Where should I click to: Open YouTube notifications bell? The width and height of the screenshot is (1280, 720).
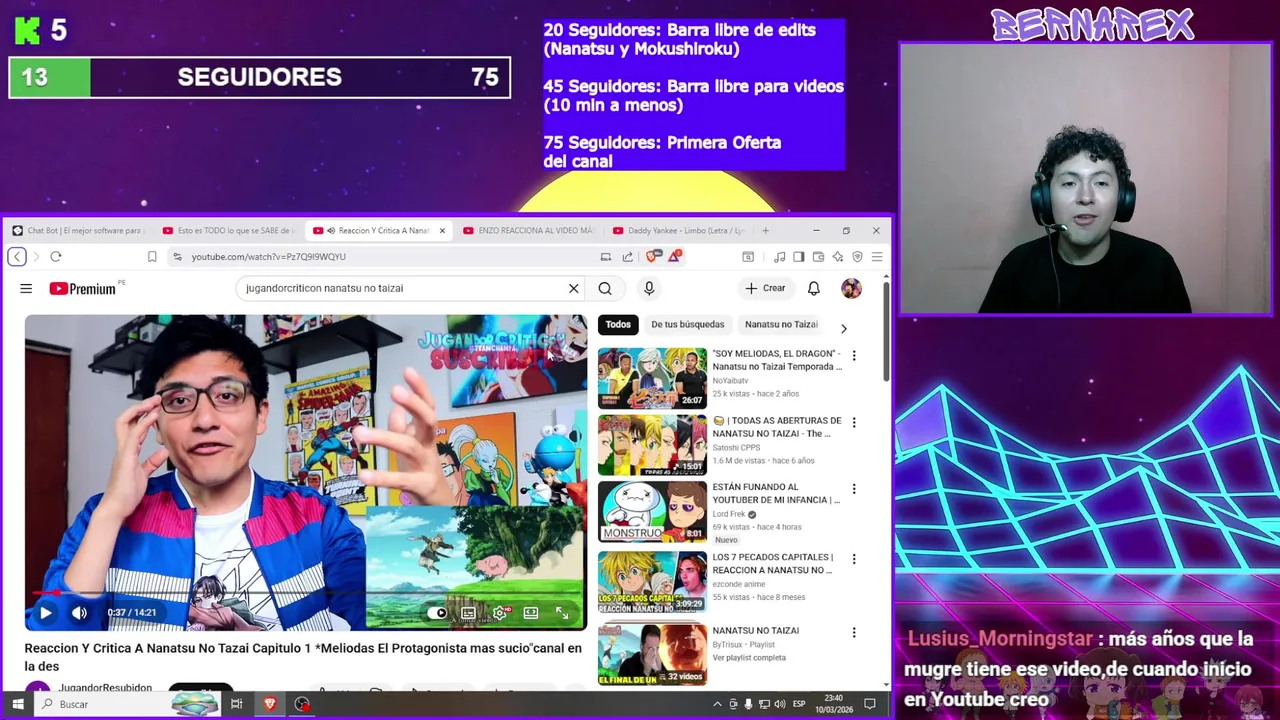(814, 288)
